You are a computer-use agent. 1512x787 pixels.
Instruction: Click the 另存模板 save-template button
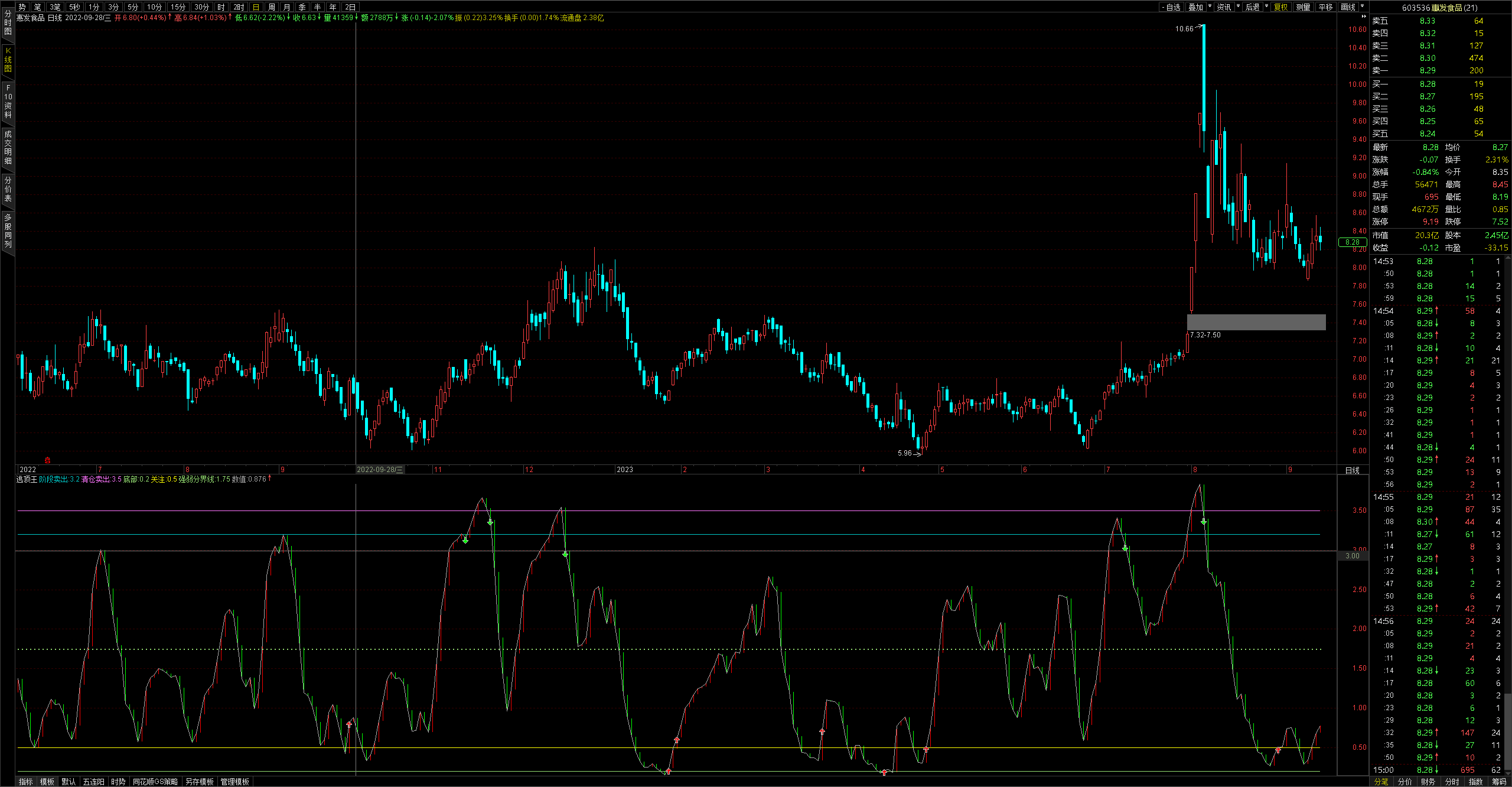(200, 782)
